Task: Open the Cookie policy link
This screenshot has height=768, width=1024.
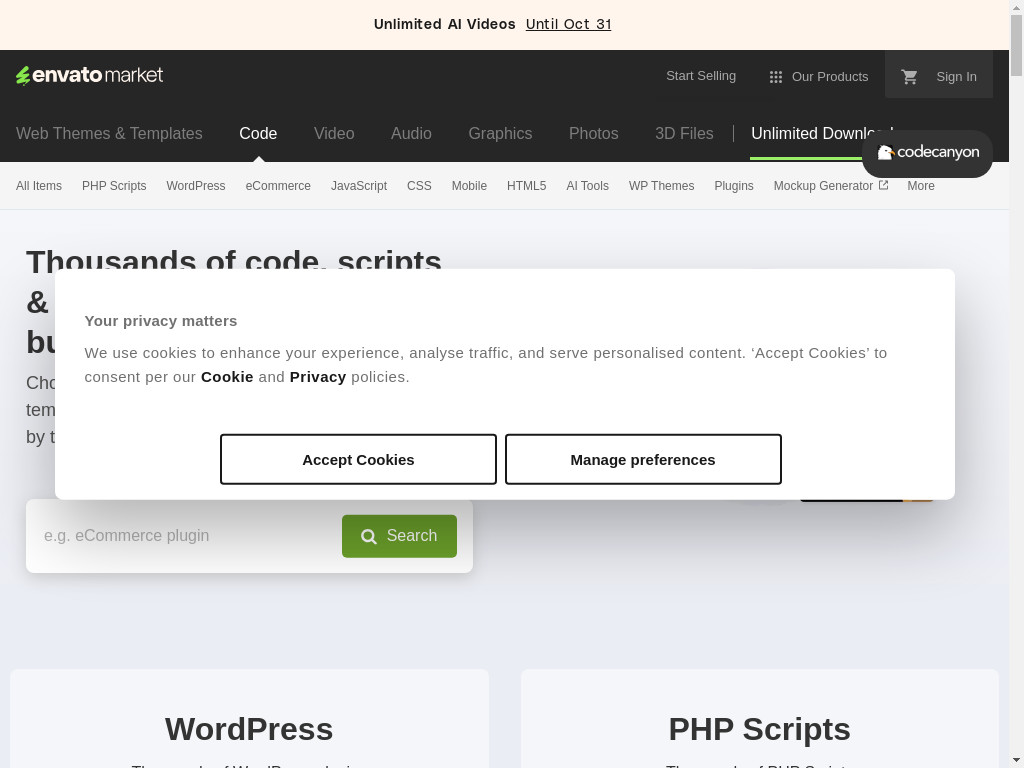Action: coord(227,377)
